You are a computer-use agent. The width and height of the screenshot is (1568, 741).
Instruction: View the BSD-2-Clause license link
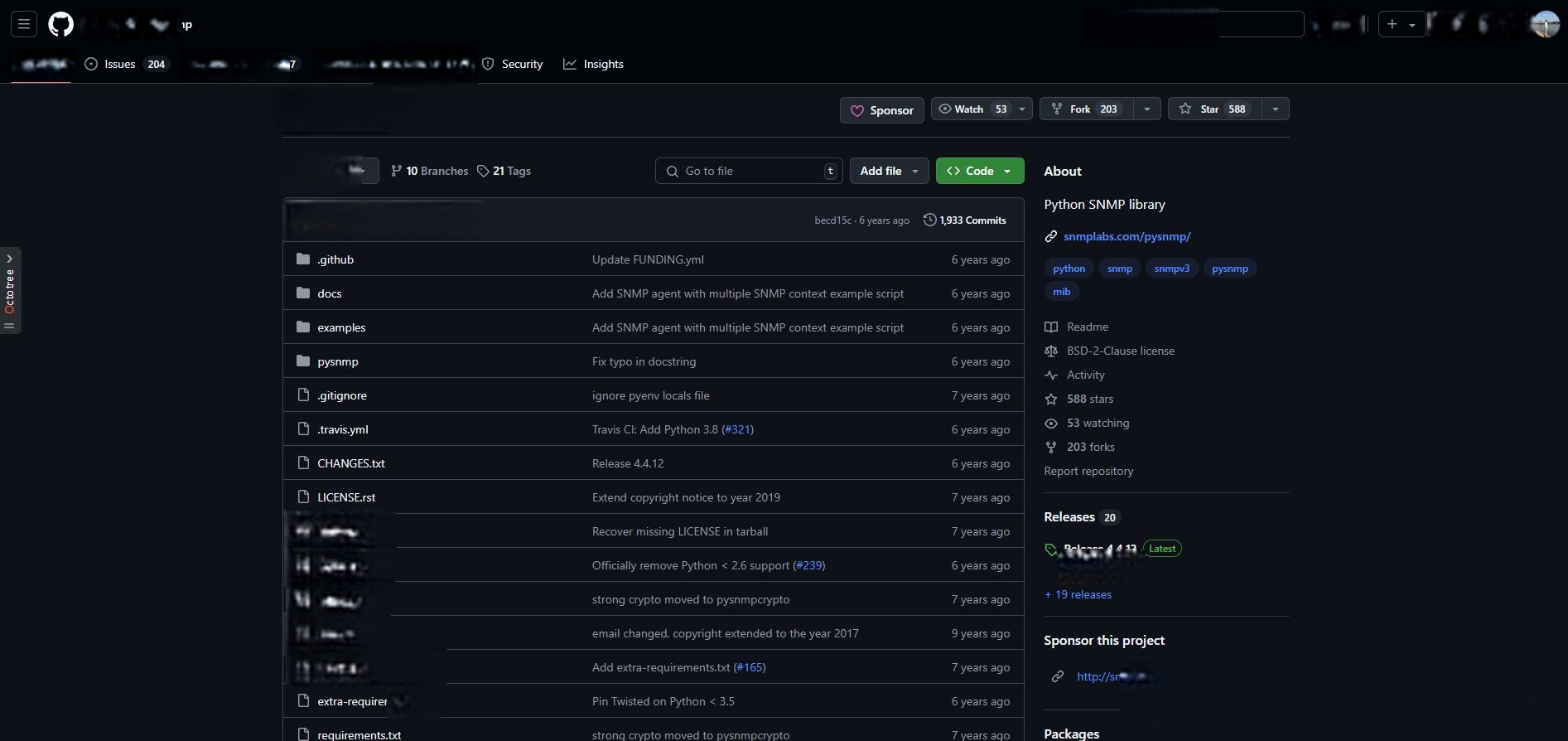(1110, 351)
